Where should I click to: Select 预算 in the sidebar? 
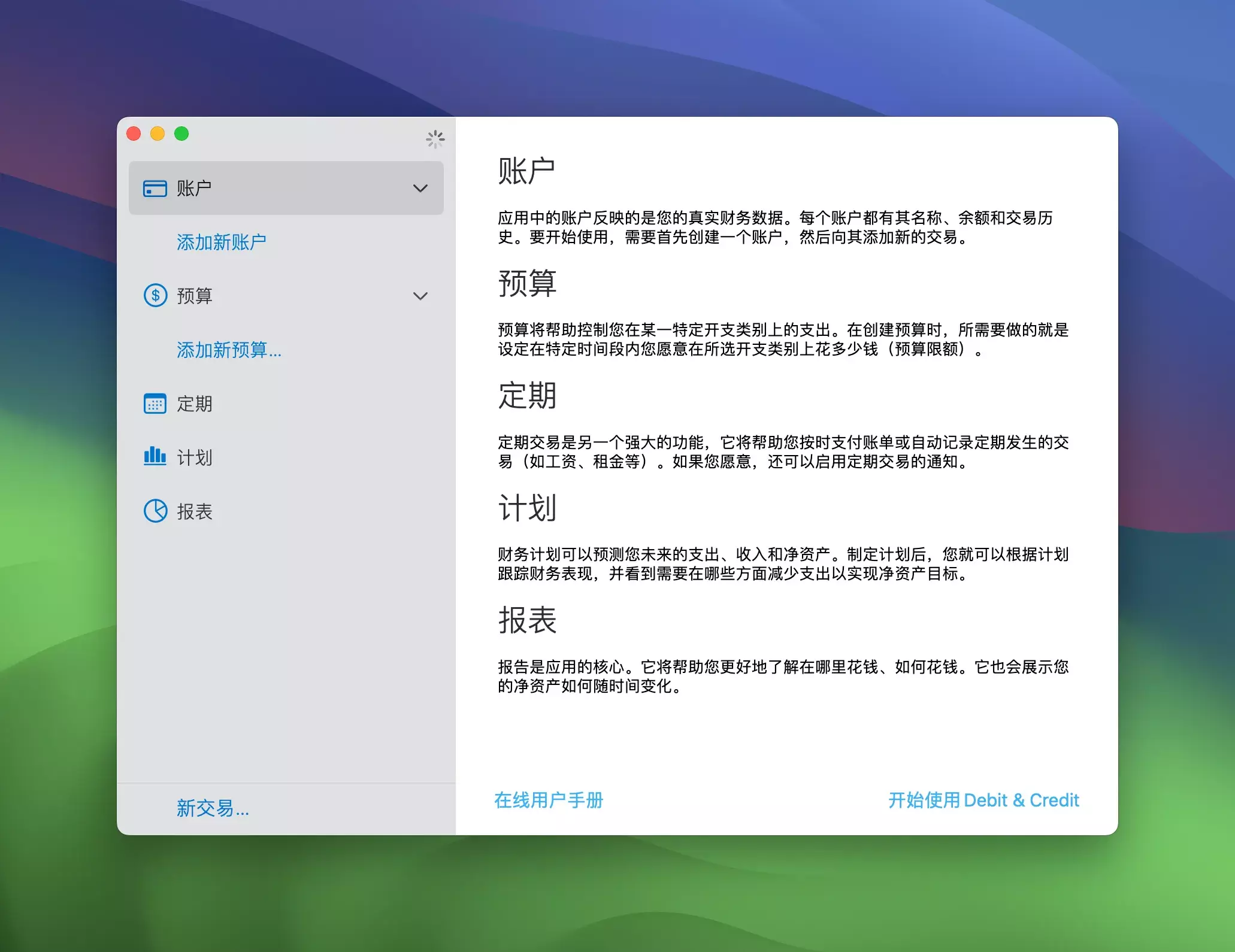pyautogui.click(x=194, y=296)
